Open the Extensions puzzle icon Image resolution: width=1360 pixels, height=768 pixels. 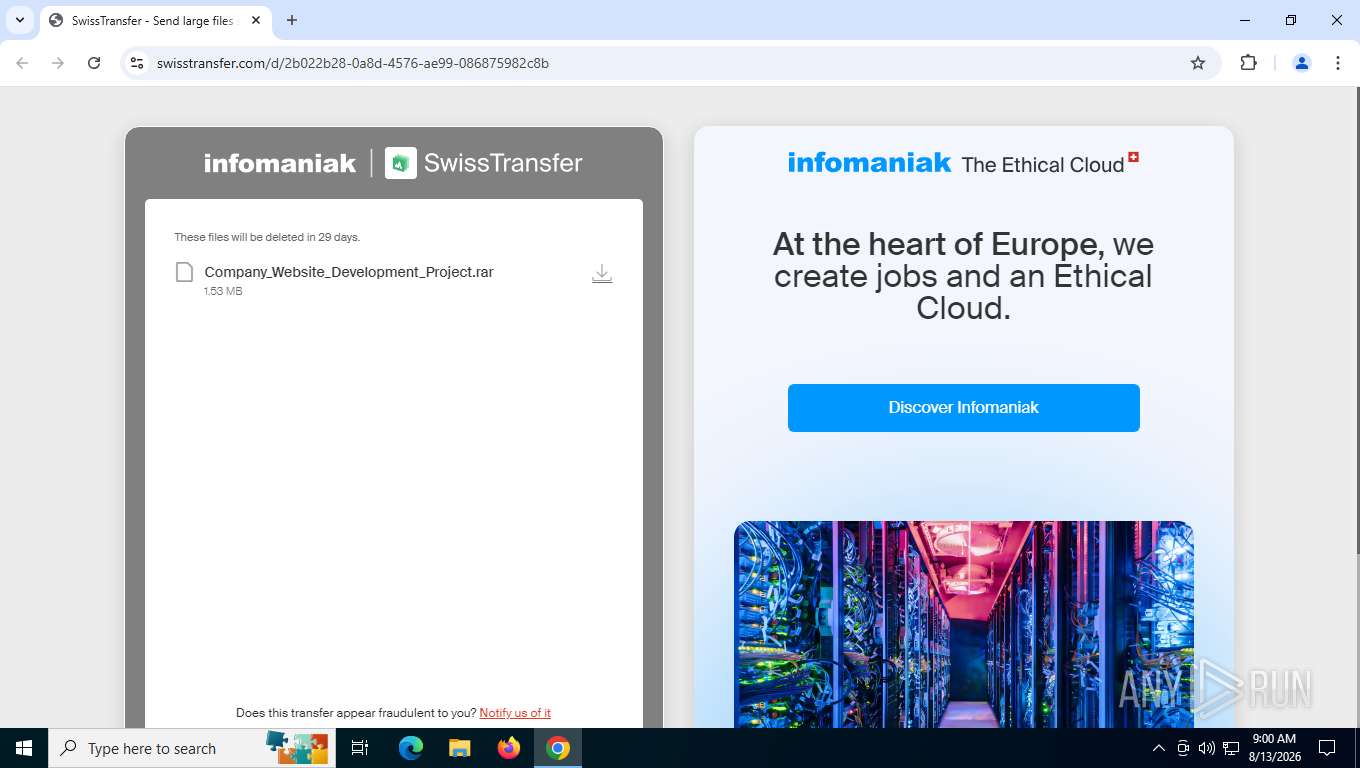click(x=1248, y=63)
